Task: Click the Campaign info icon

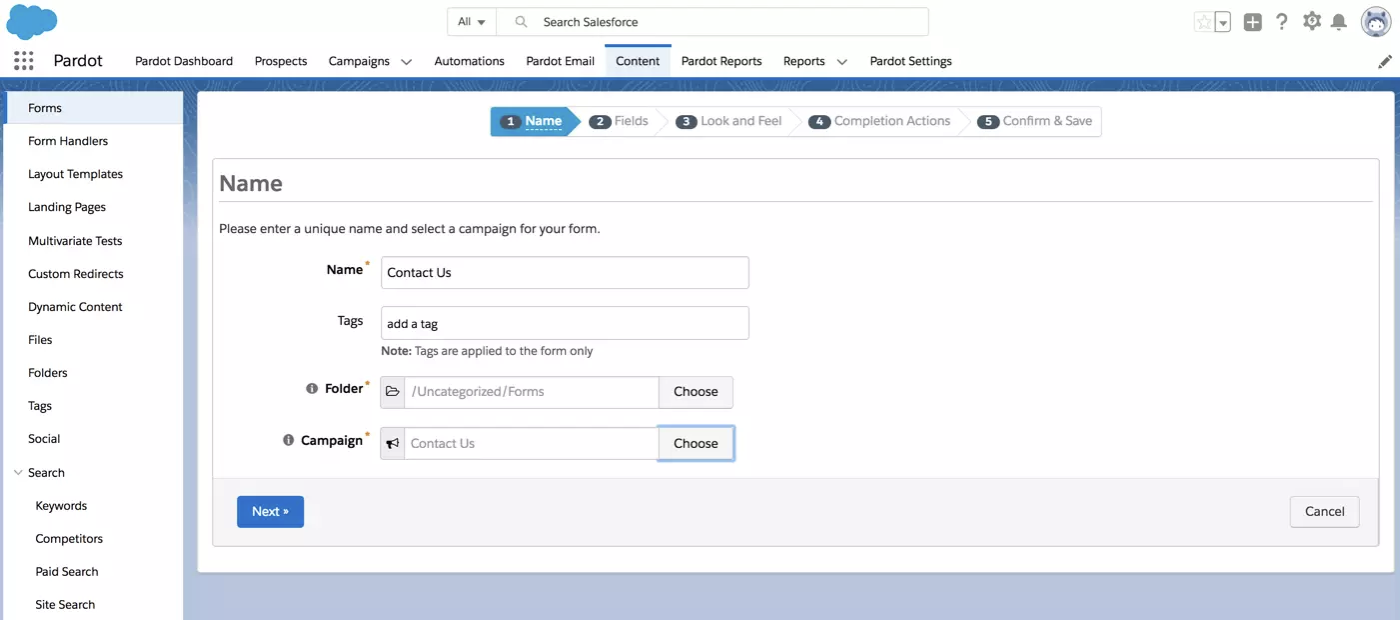Action: 288,440
